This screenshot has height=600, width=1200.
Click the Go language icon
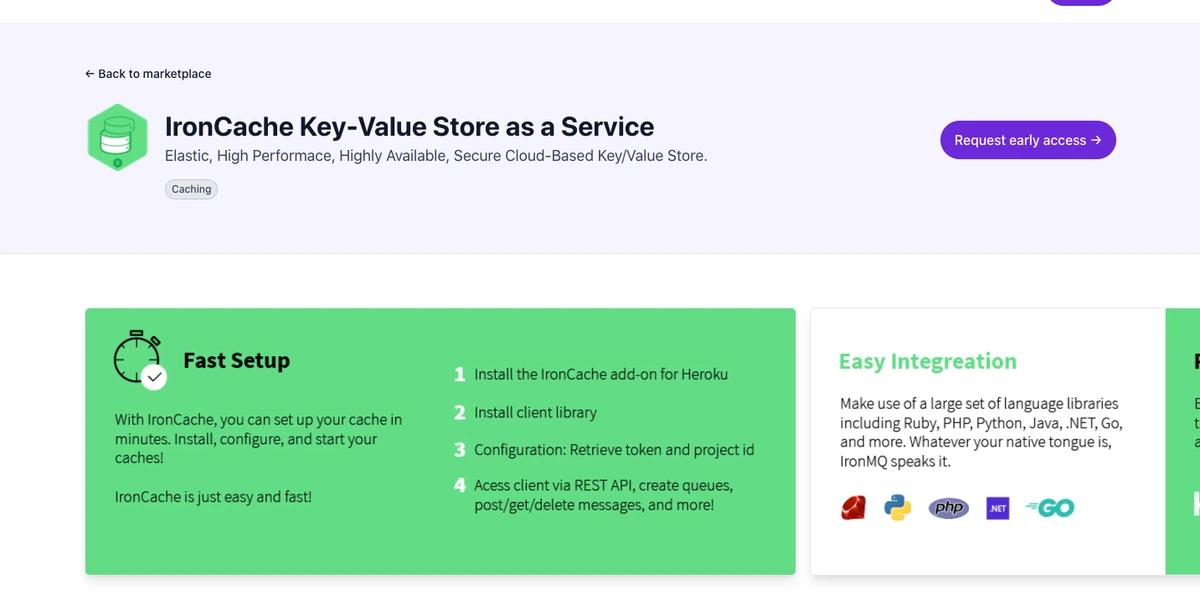tap(1050, 508)
